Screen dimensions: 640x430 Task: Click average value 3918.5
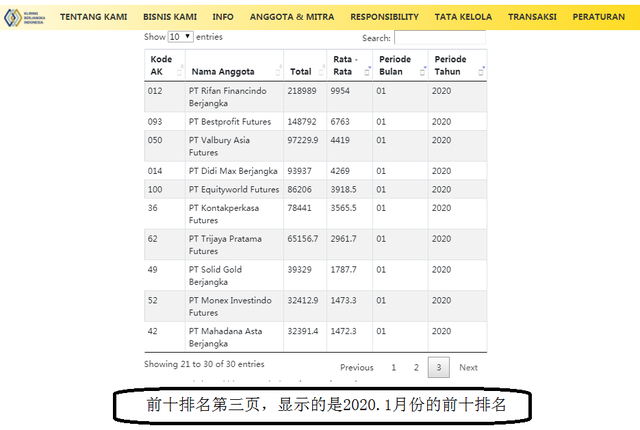343,189
